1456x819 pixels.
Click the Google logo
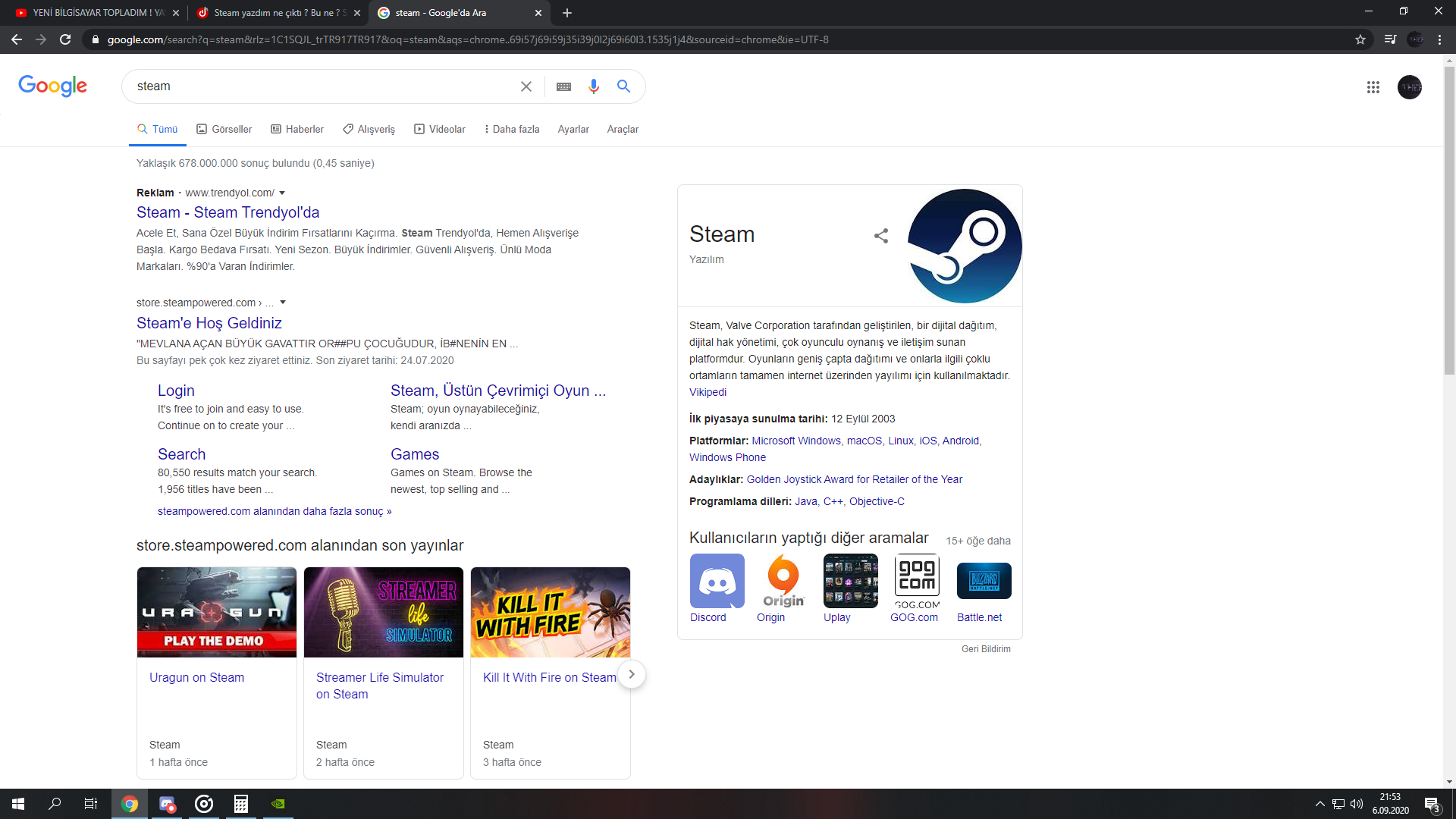point(52,86)
